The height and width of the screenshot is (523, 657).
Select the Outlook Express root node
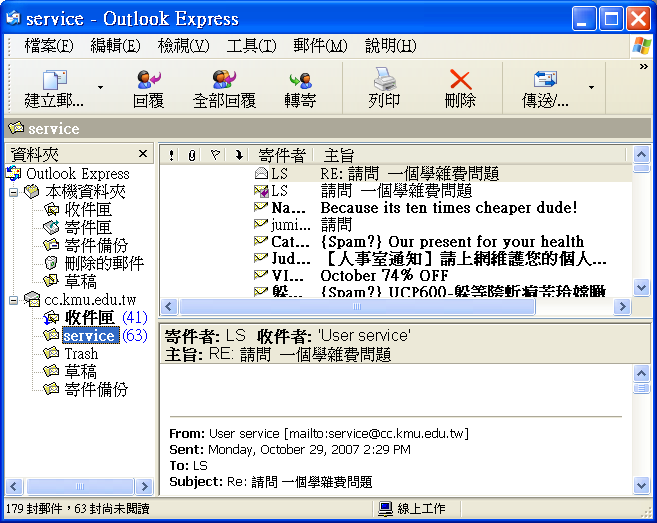78,173
